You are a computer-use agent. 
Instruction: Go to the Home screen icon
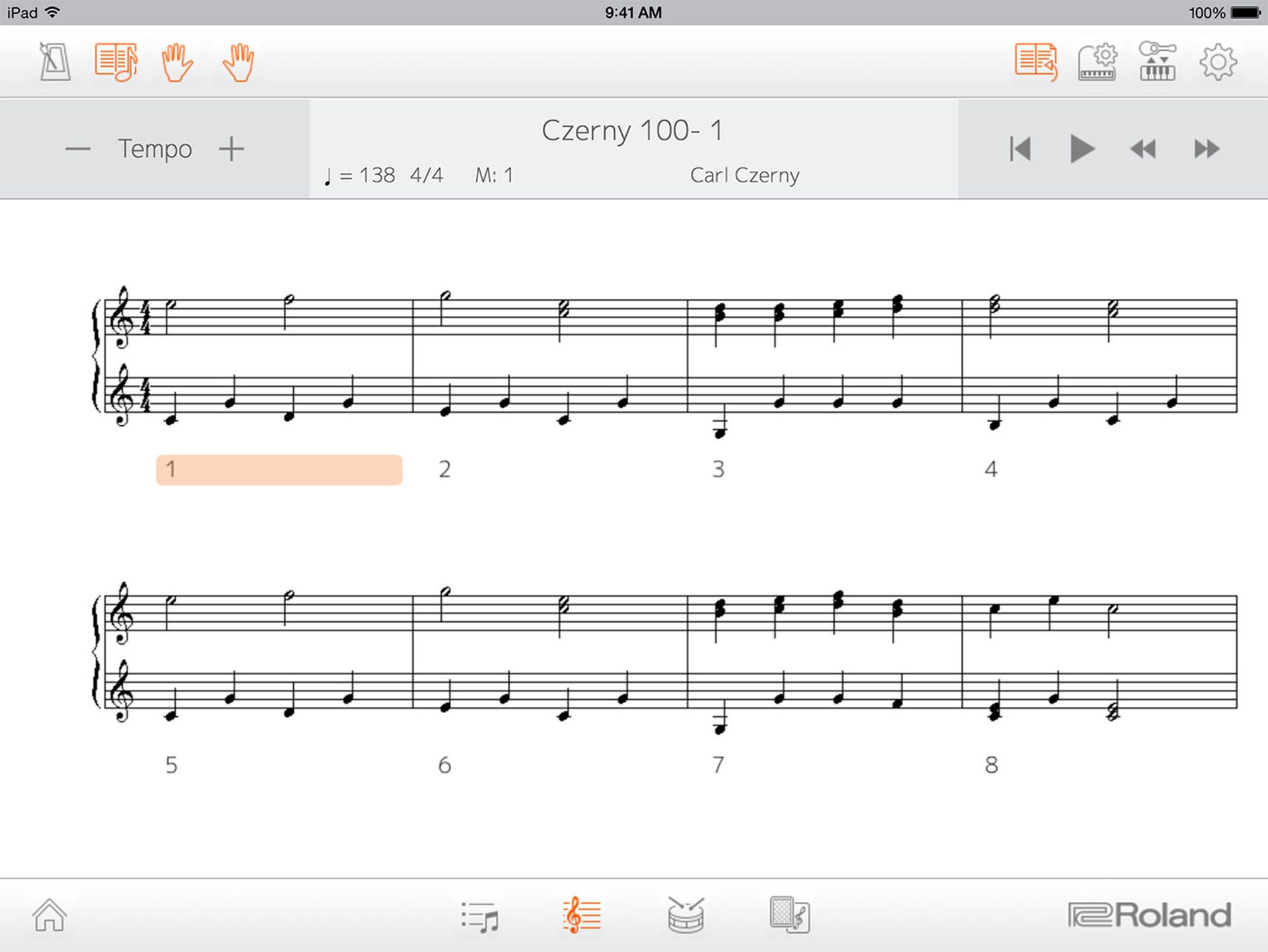50,915
